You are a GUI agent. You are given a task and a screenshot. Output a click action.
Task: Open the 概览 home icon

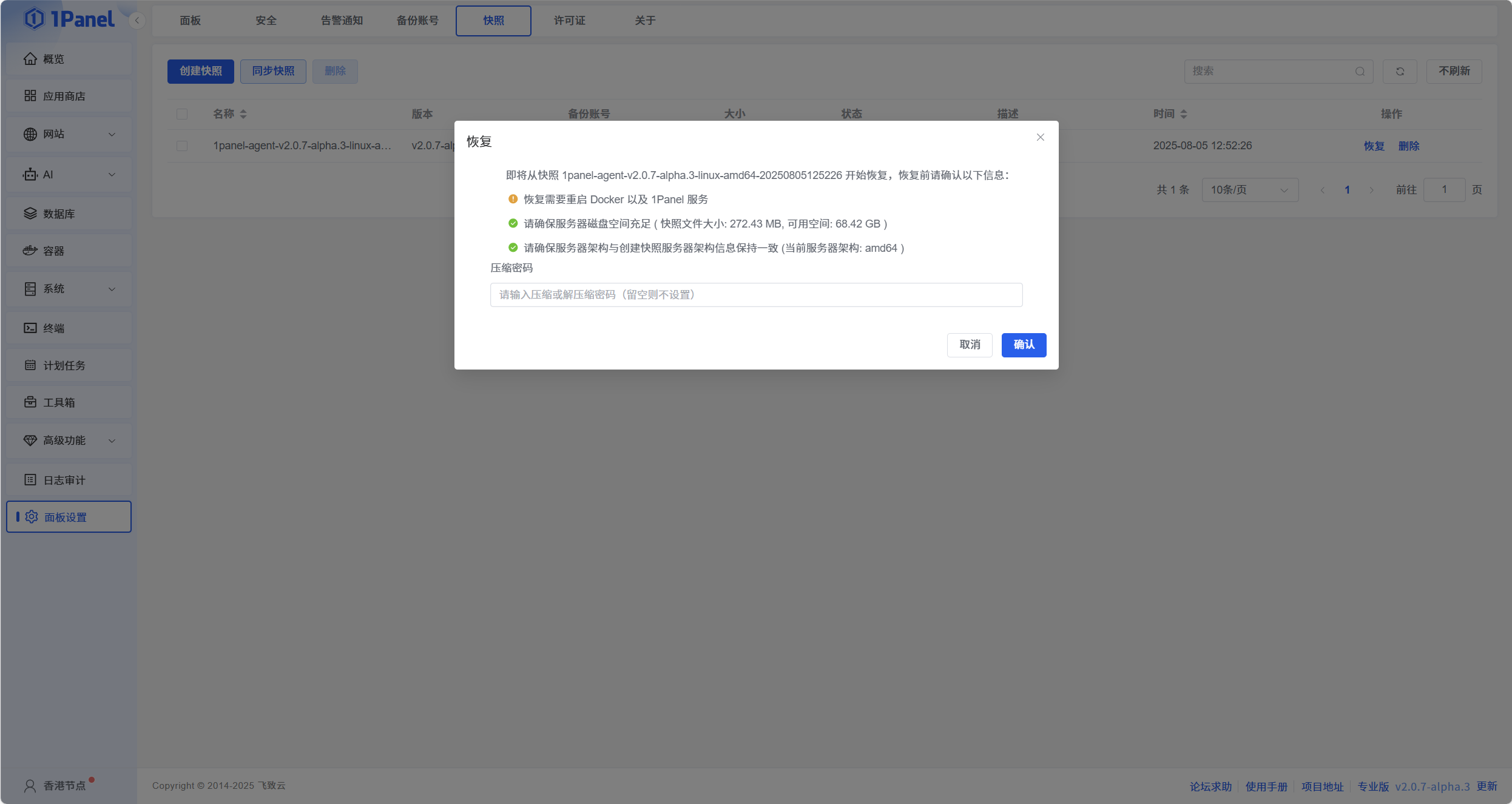coord(30,59)
